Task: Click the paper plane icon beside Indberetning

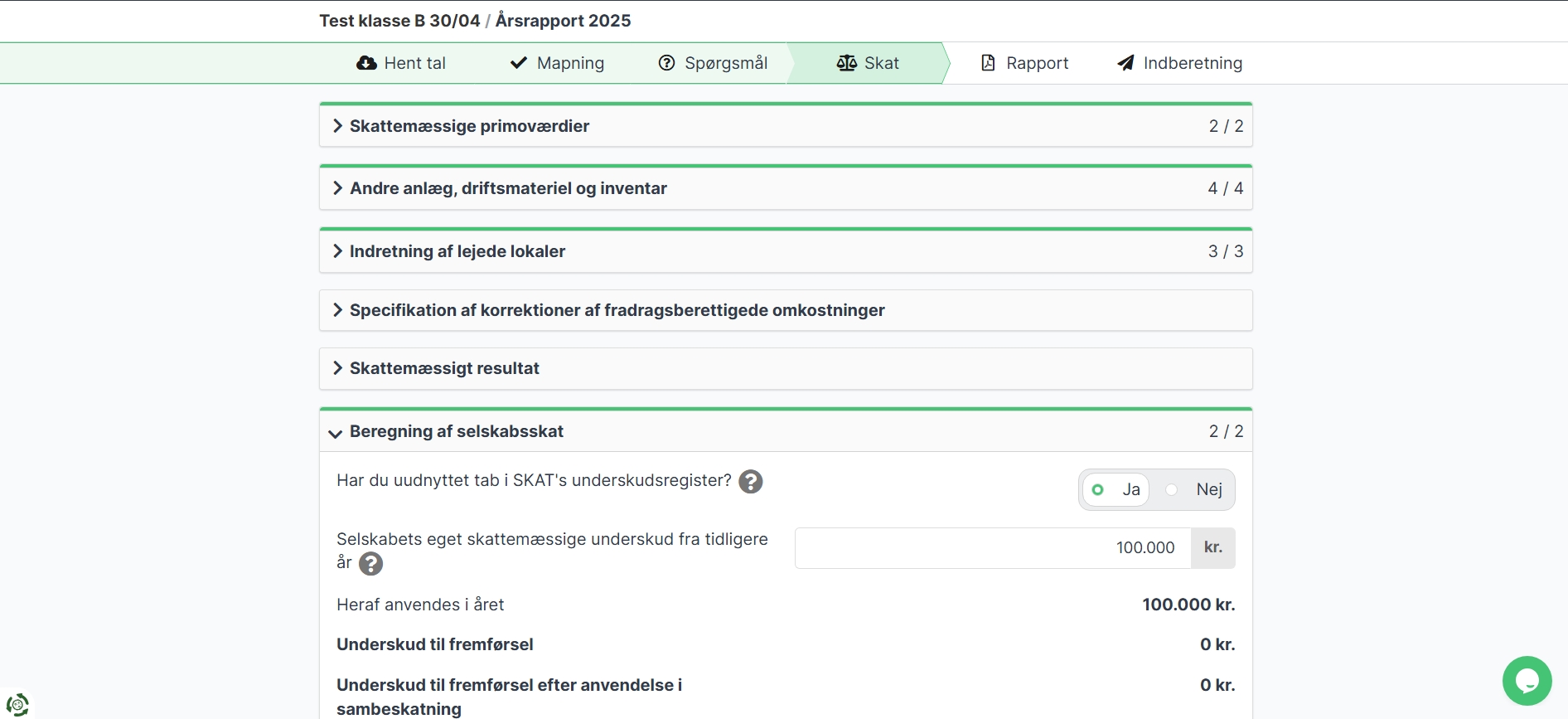Action: point(1125,63)
